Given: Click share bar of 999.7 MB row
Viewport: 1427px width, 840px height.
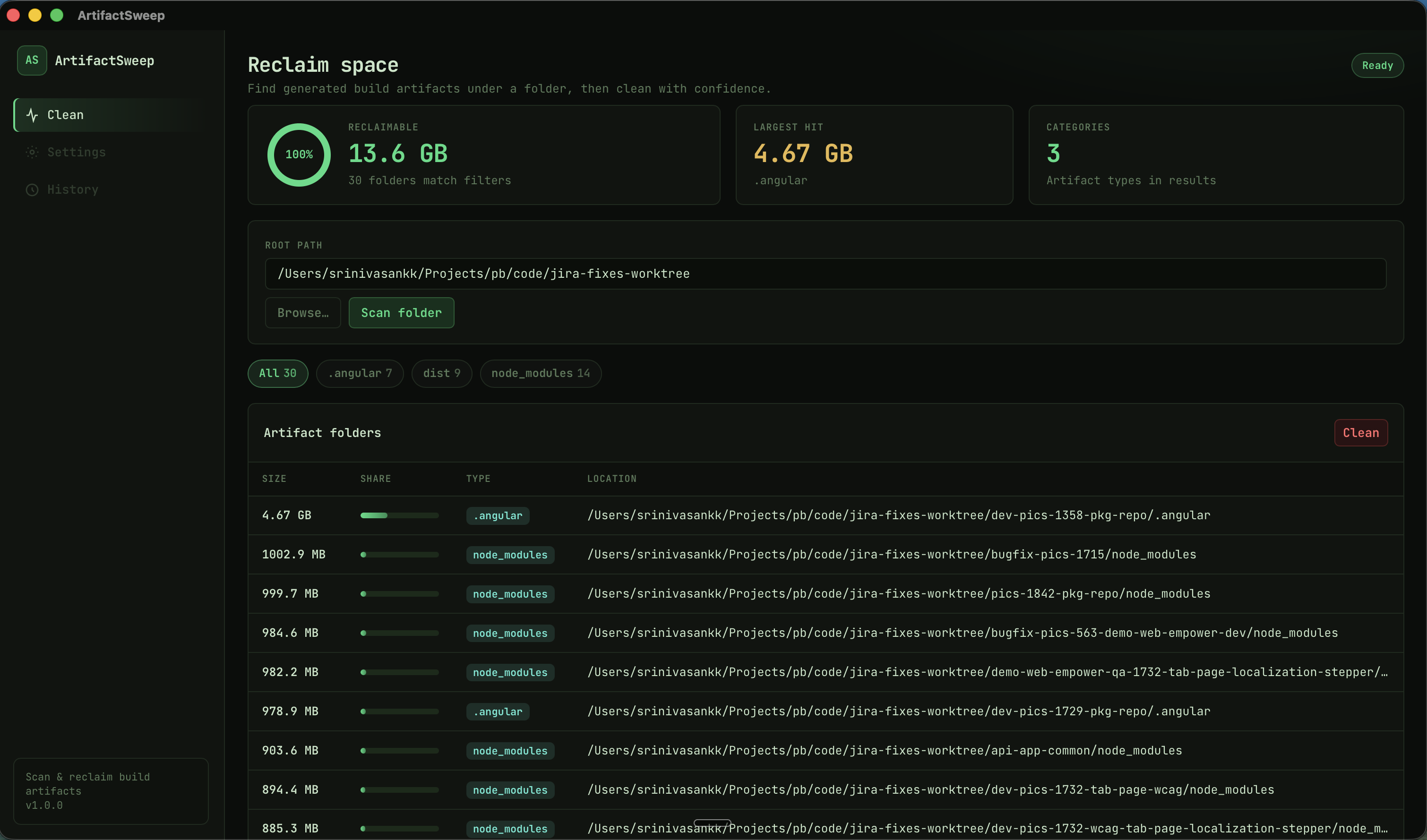Looking at the screenshot, I should point(400,594).
